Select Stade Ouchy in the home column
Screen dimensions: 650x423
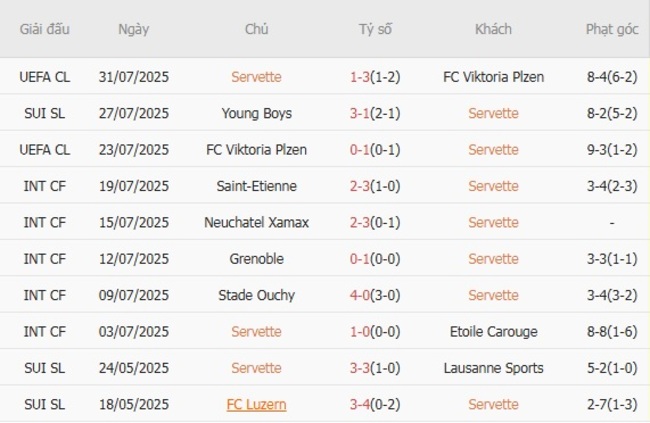pyautogui.click(x=256, y=295)
